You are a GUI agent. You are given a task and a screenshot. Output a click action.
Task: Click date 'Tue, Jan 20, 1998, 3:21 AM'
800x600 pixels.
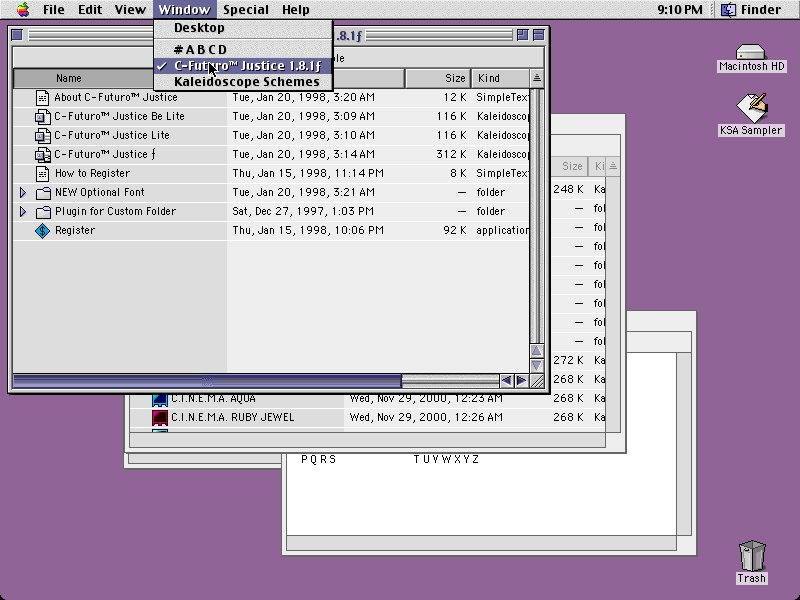pyautogui.click(x=304, y=192)
